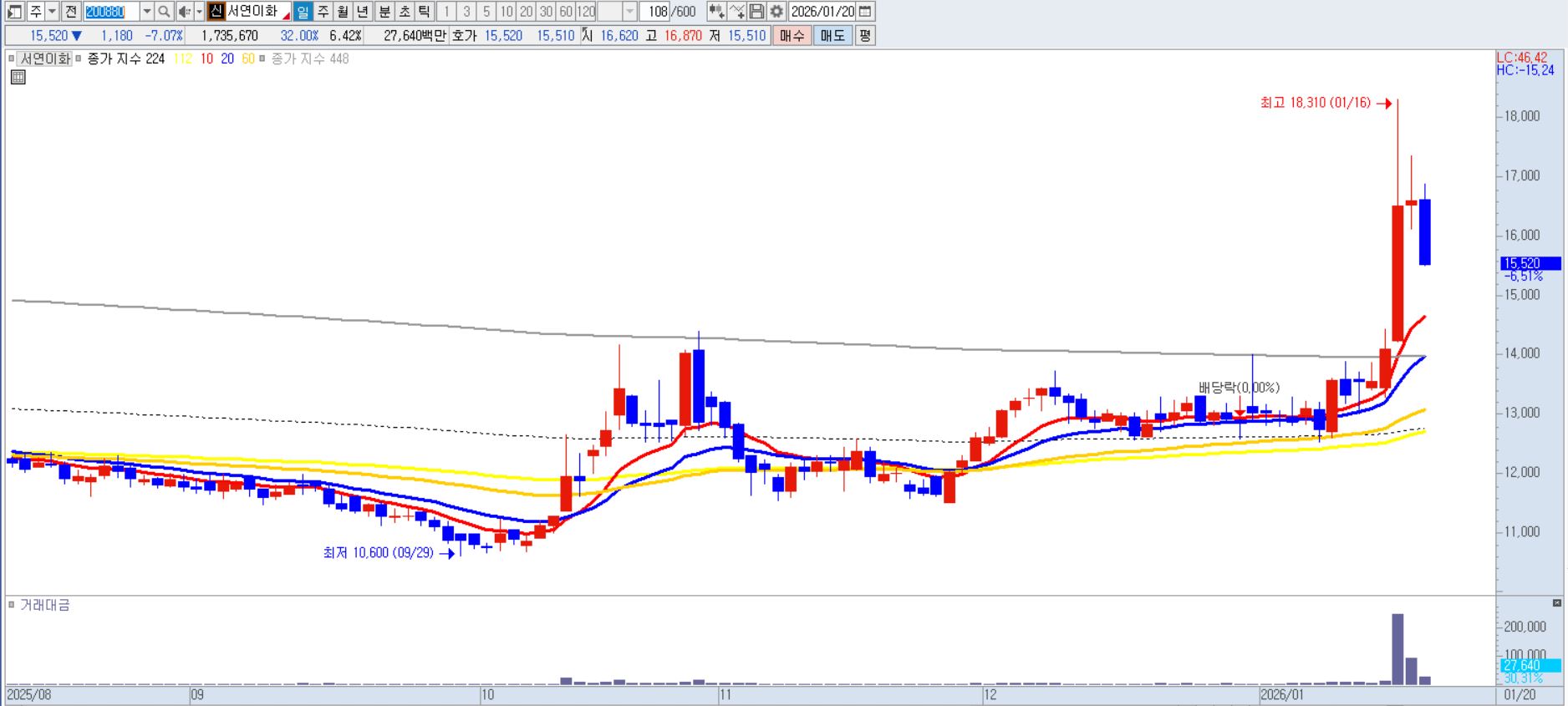Viewport: 1568px width, 706px height.
Task: Open the dropdown next to 주 market selector
Action: (52, 12)
